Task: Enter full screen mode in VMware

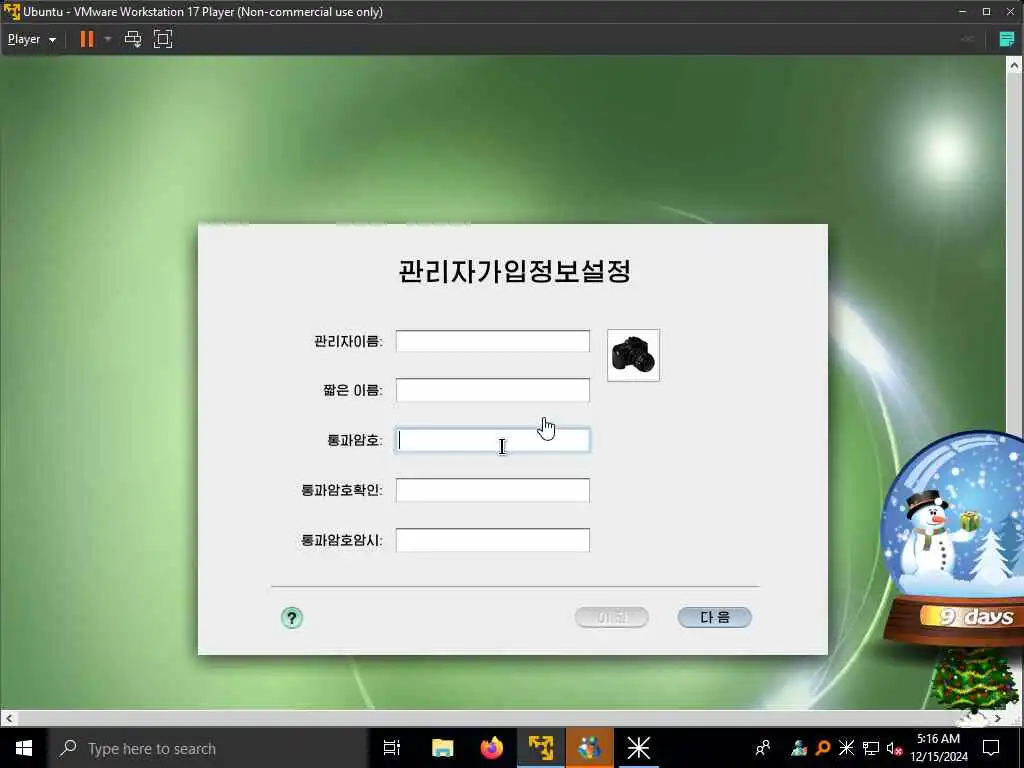Action: 163,39
